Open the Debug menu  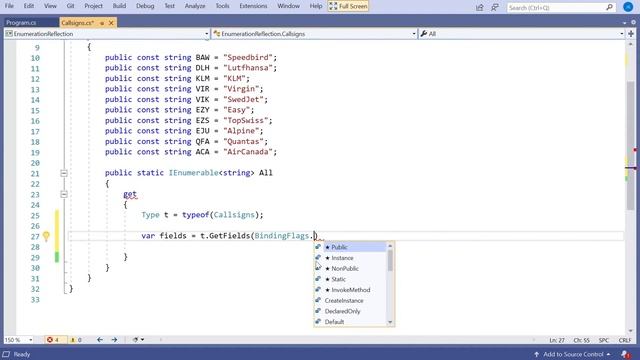point(145,6)
